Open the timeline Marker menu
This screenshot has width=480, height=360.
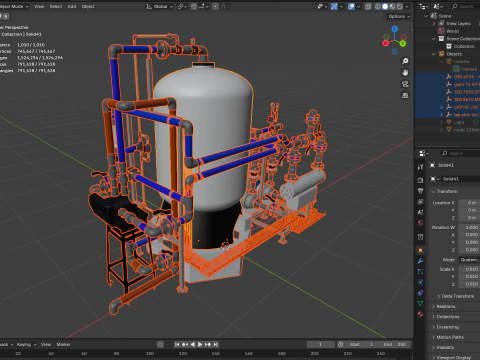(63, 344)
